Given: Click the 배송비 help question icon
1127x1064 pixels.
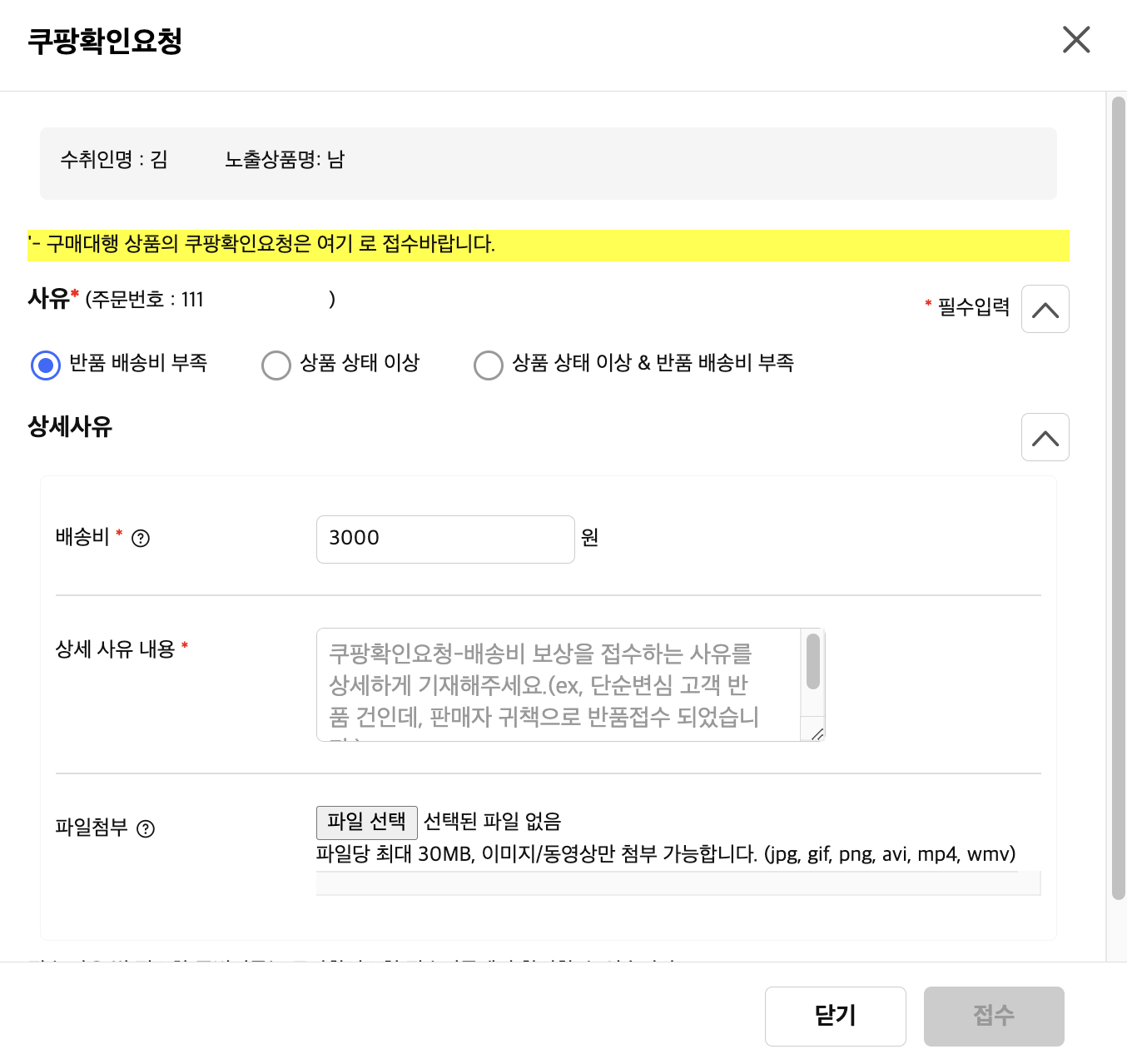Looking at the screenshot, I should pyautogui.click(x=141, y=539).
